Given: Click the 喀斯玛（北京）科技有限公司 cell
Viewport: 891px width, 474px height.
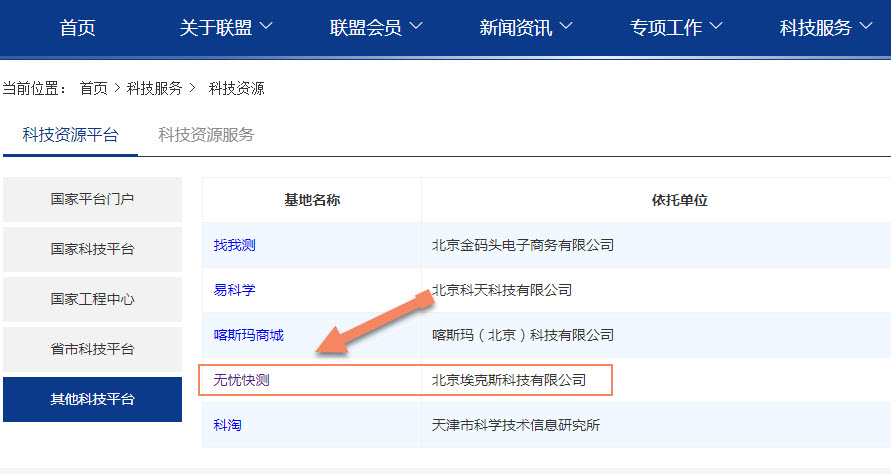Looking at the screenshot, I should point(523,335).
